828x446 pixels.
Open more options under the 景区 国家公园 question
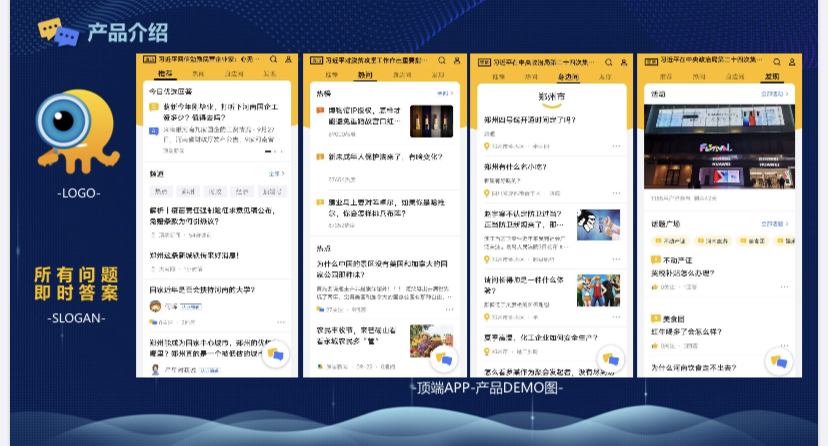pos(449,310)
